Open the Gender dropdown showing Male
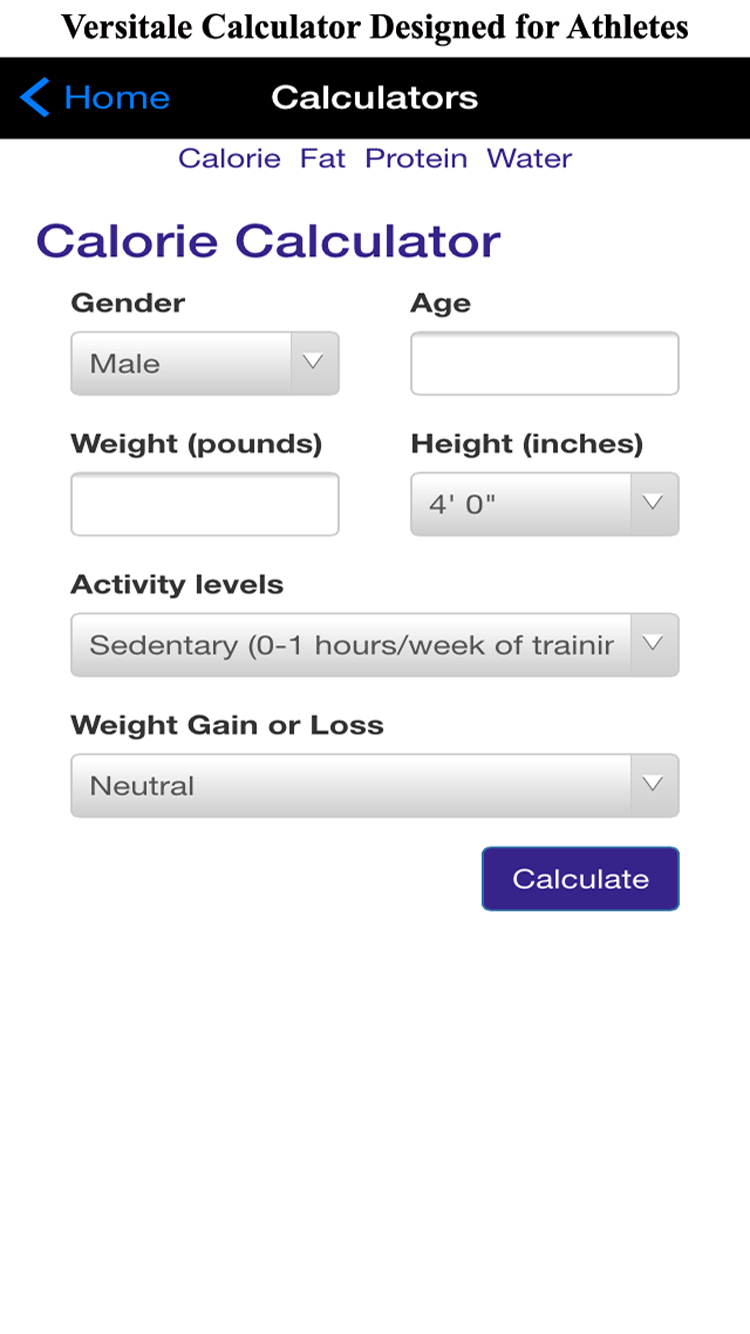Screen dimensions: 750x1334 point(182,363)
